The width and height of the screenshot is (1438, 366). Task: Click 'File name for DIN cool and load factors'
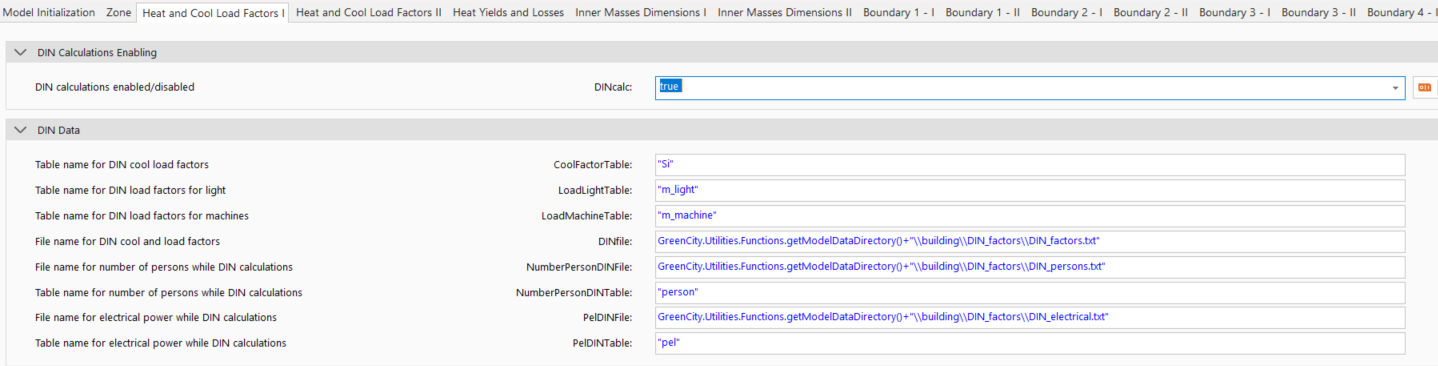[127, 241]
